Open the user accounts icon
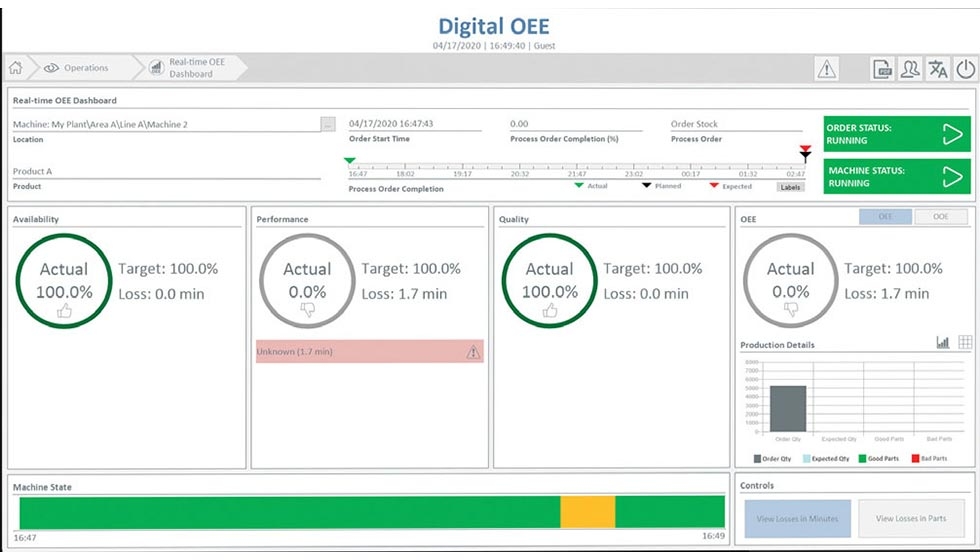Image resolution: width=980 pixels, height=560 pixels. 910,68
